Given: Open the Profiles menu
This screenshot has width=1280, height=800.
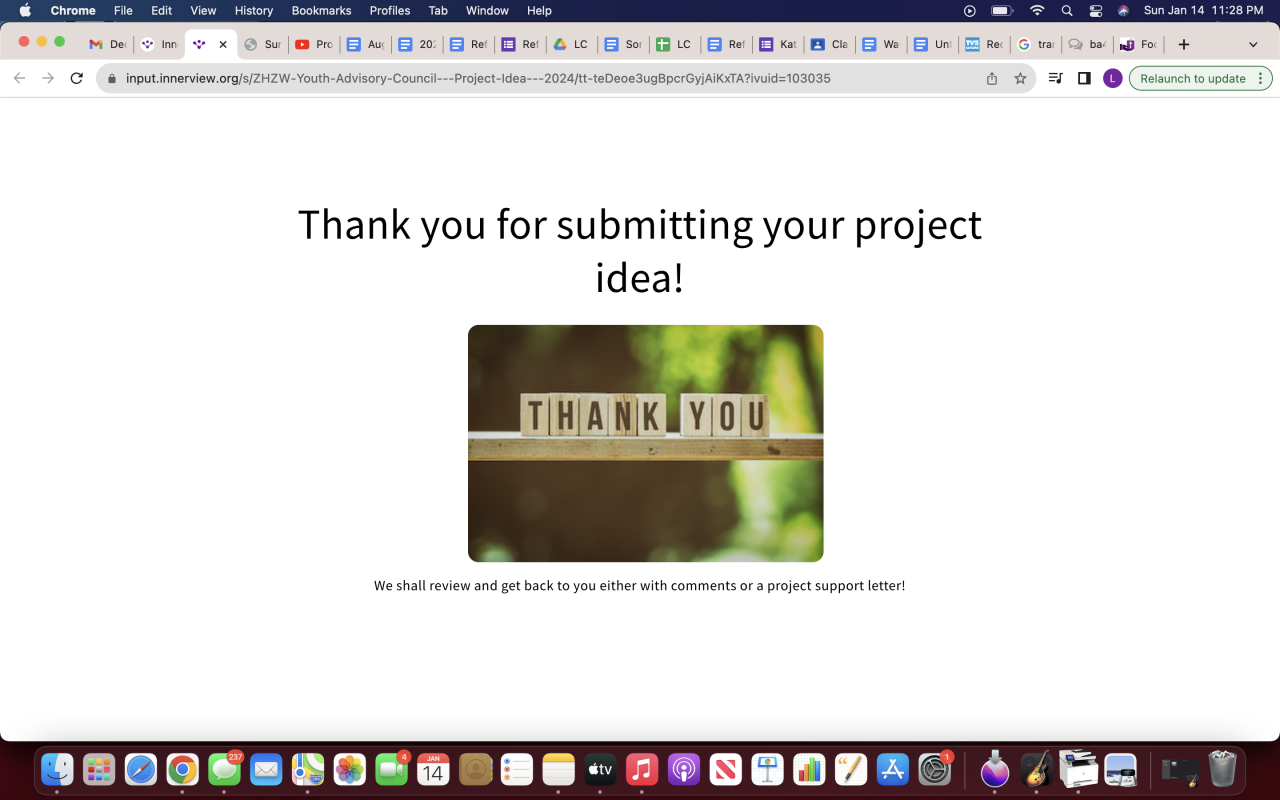Looking at the screenshot, I should pyautogui.click(x=390, y=10).
